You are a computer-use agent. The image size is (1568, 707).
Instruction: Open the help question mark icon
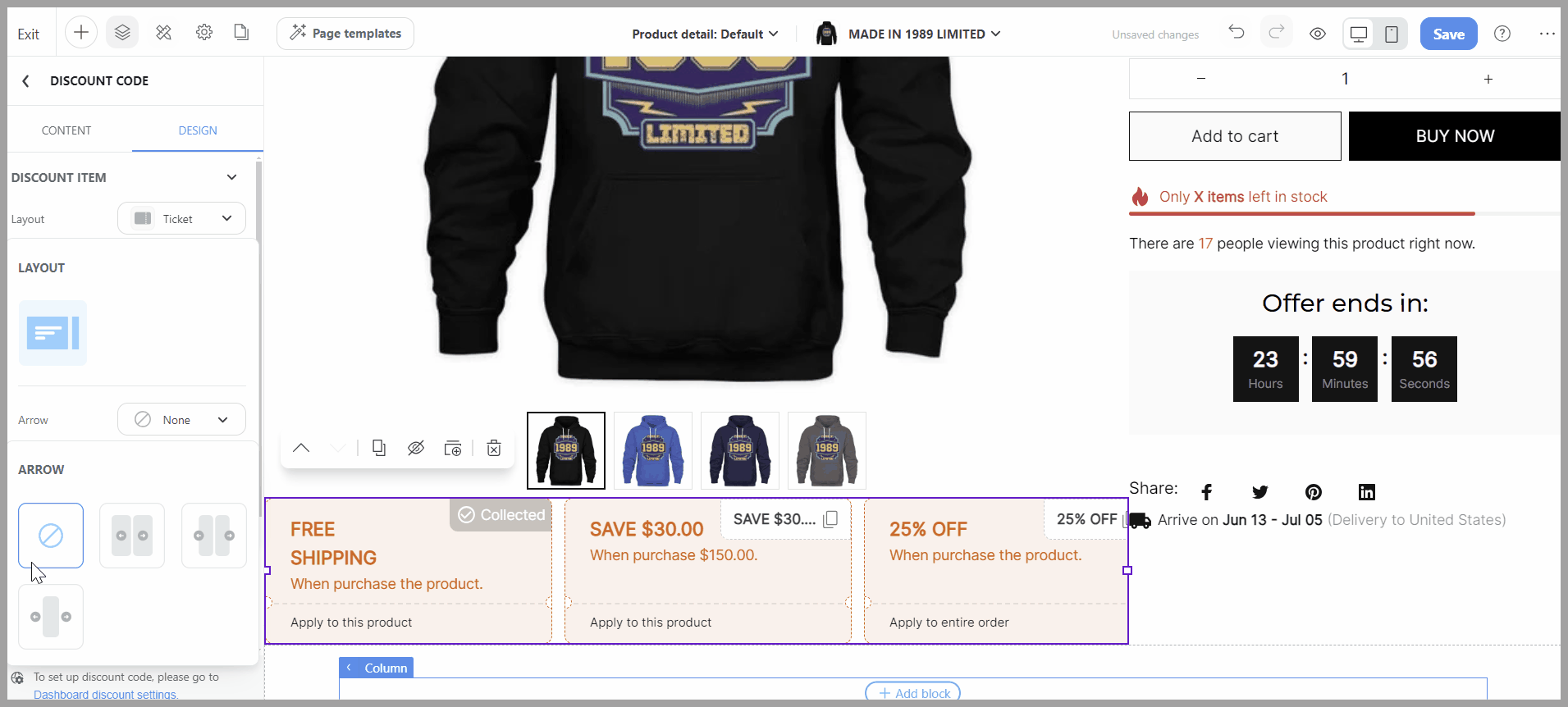tap(1502, 34)
